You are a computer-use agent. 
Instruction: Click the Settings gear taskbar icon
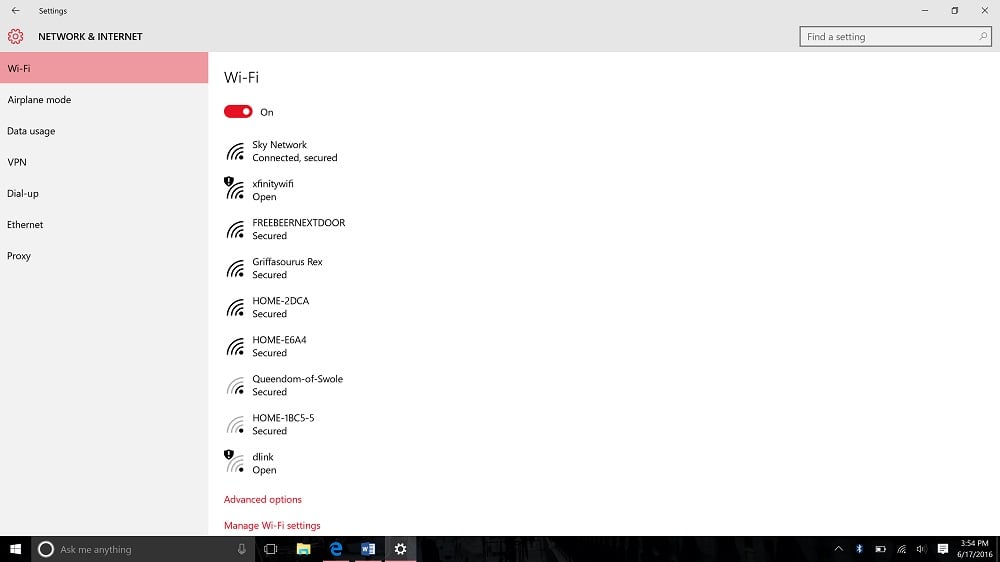click(x=401, y=549)
